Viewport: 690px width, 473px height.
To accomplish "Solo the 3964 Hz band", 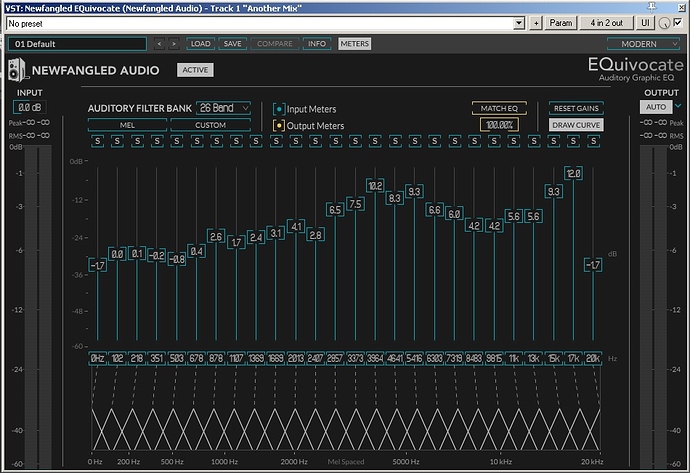I will pos(375,141).
